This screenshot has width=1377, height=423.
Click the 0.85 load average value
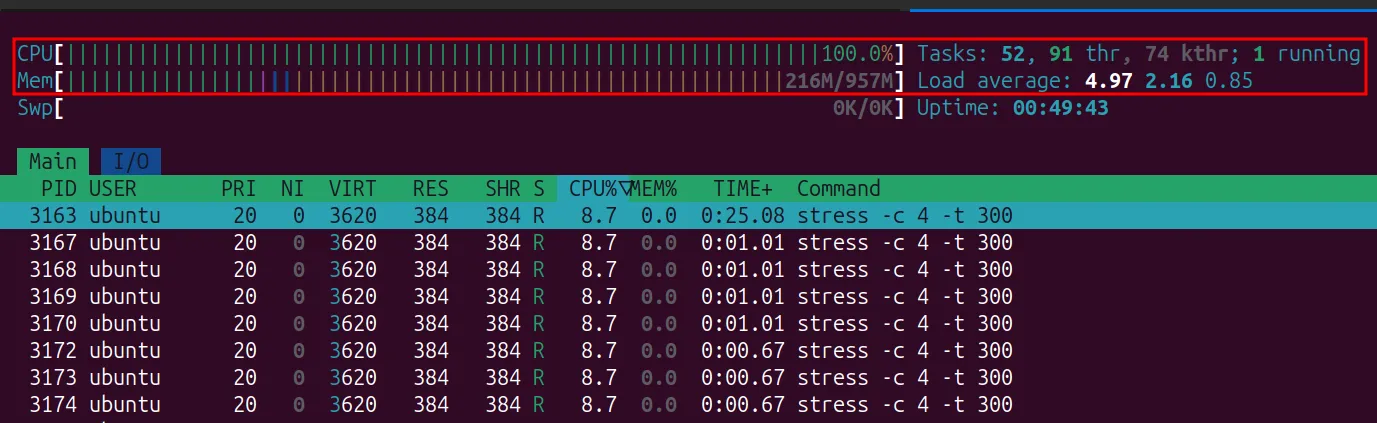pos(1229,80)
